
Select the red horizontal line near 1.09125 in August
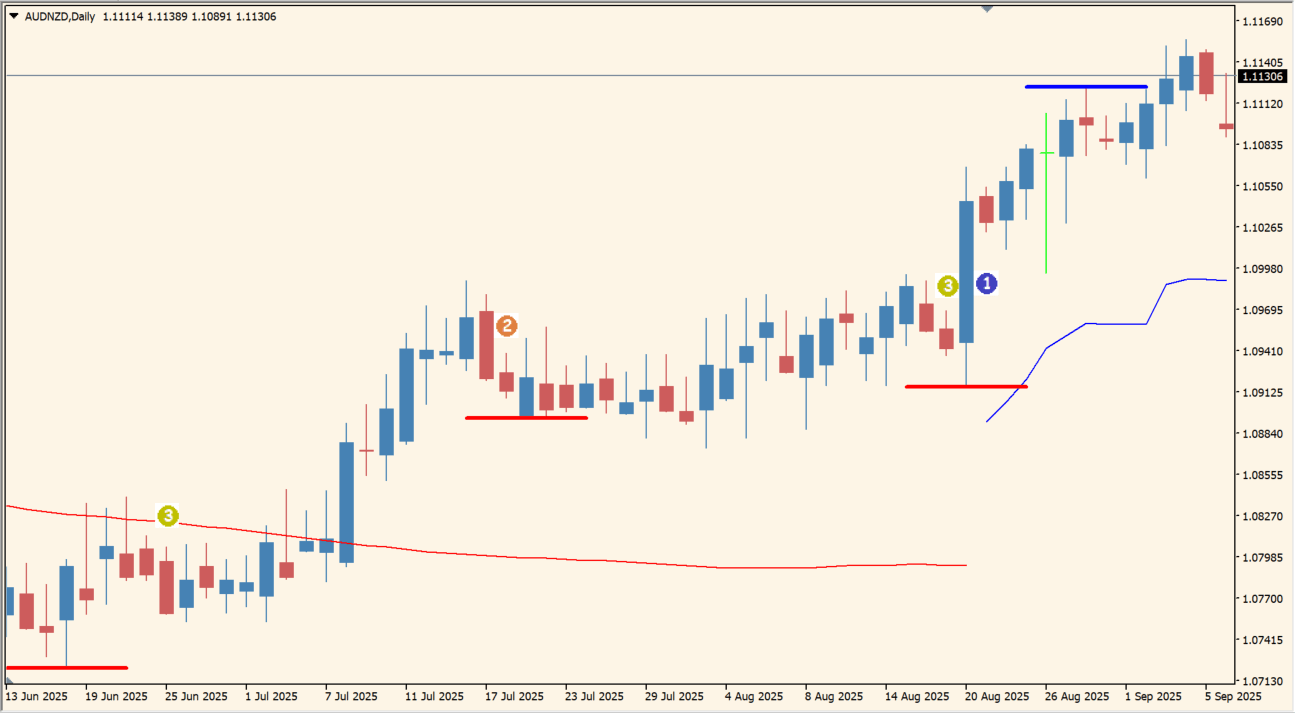(x=965, y=386)
